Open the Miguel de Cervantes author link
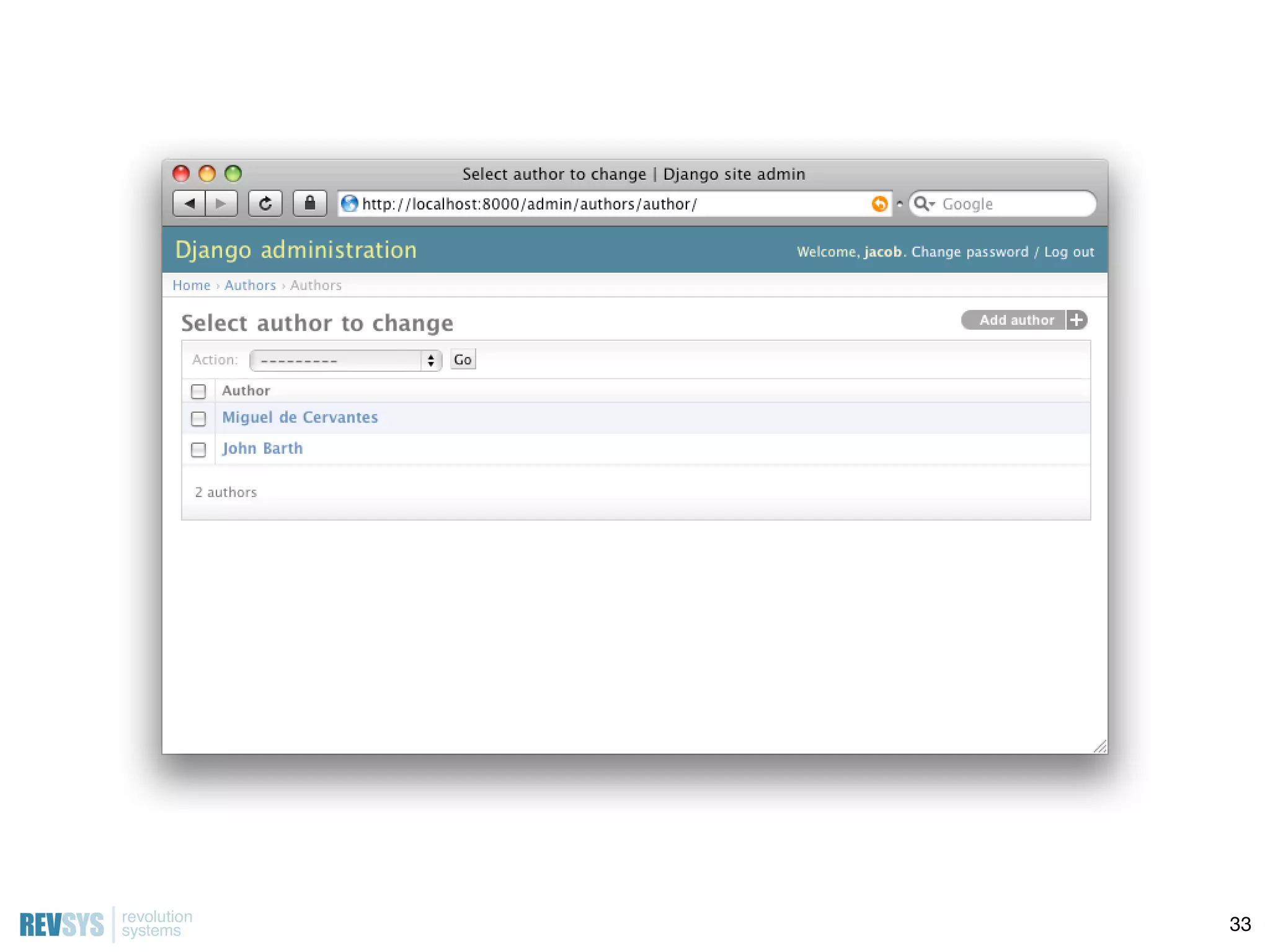This screenshot has width=1270, height=952. click(300, 417)
